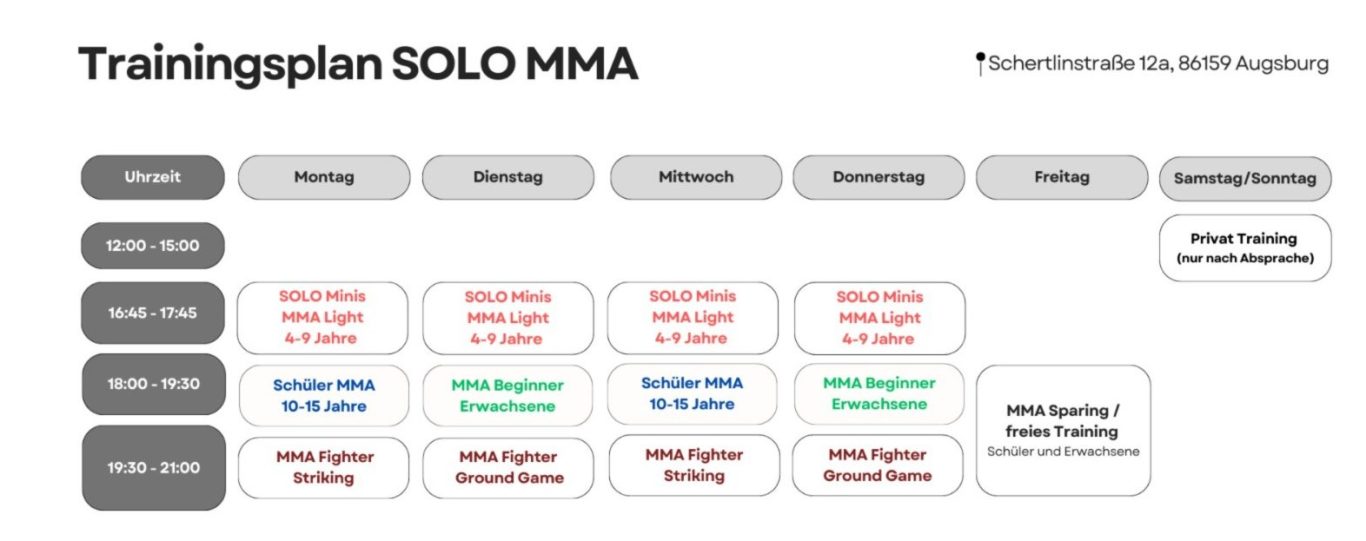Screen dimensions: 1366x541
Task: Click the Uhrzeit header pill
Action: pos(153,177)
